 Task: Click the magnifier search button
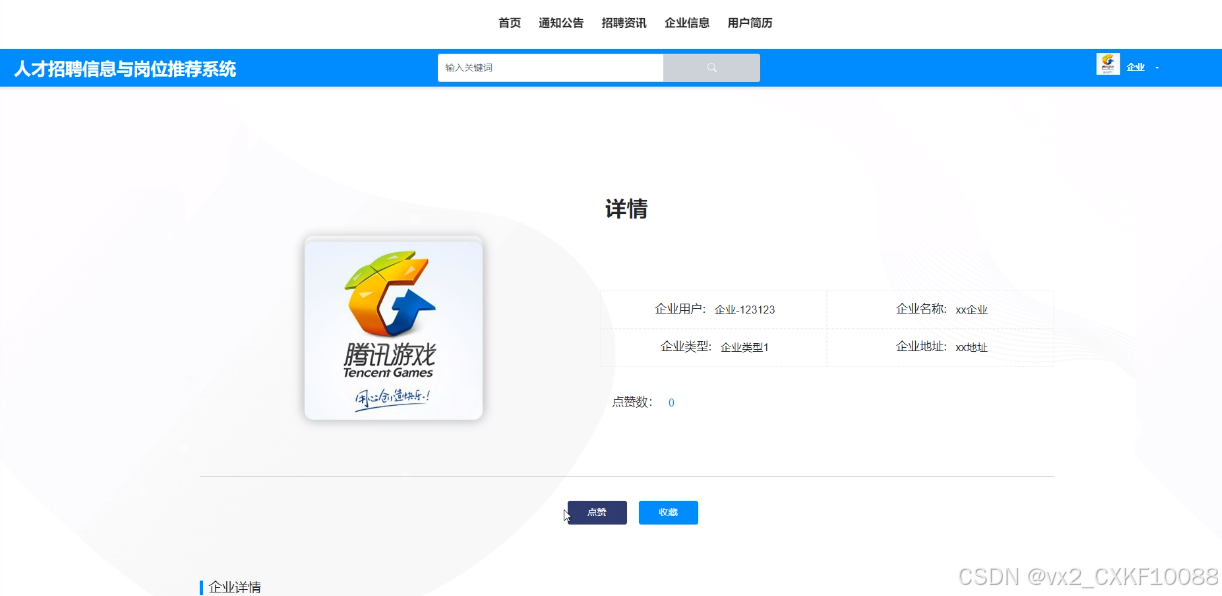pos(712,68)
